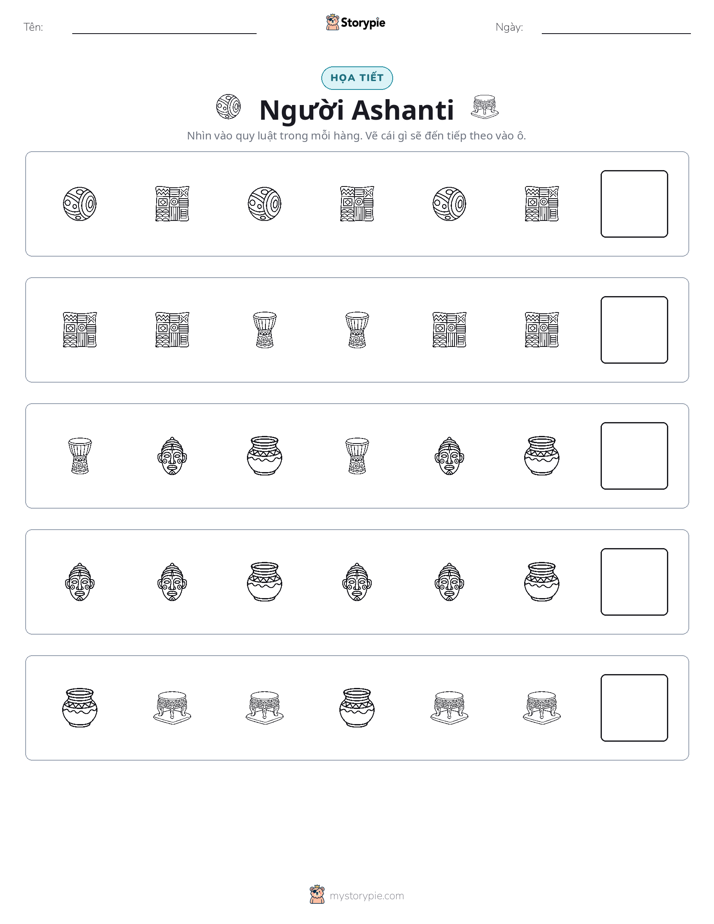This screenshot has height=924, width=714.
Task: Click the Storypie logo at top
Action: coord(355,23)
